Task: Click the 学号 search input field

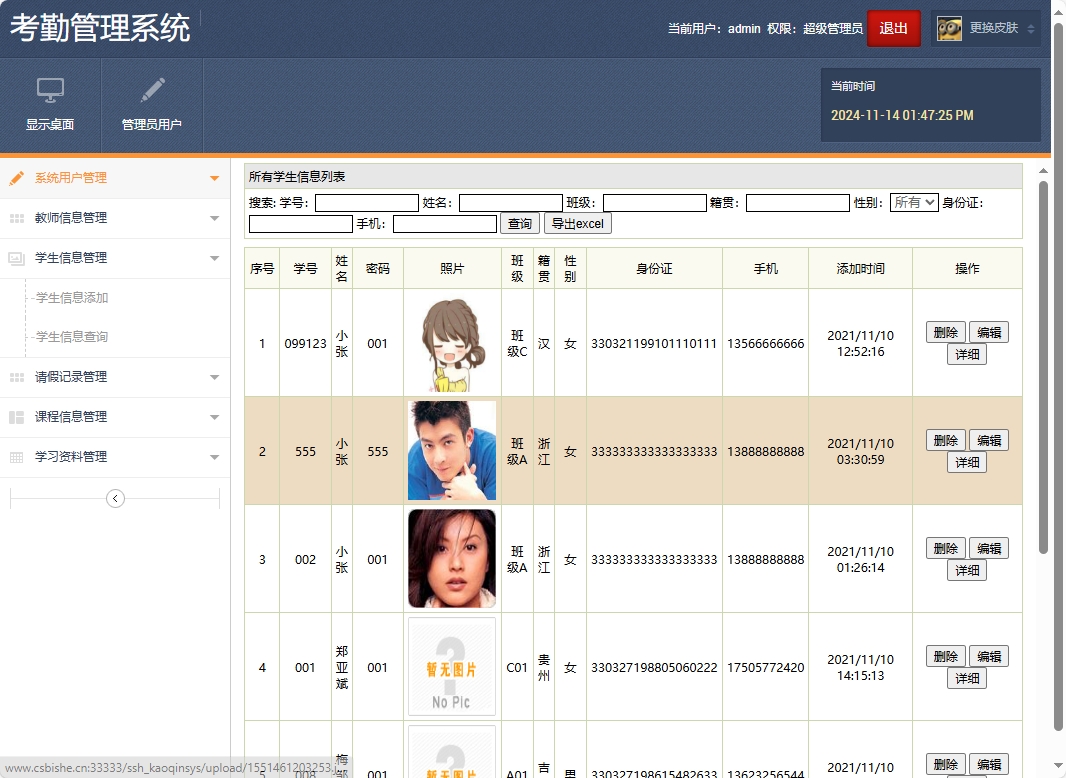Action: coord(366,202)
